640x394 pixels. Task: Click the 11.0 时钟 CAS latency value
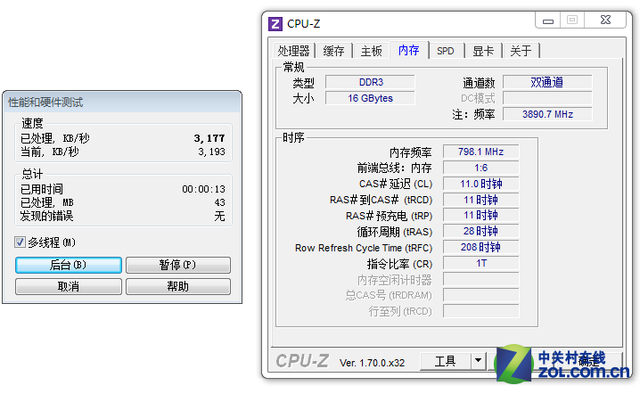click(x=481, y=184)
